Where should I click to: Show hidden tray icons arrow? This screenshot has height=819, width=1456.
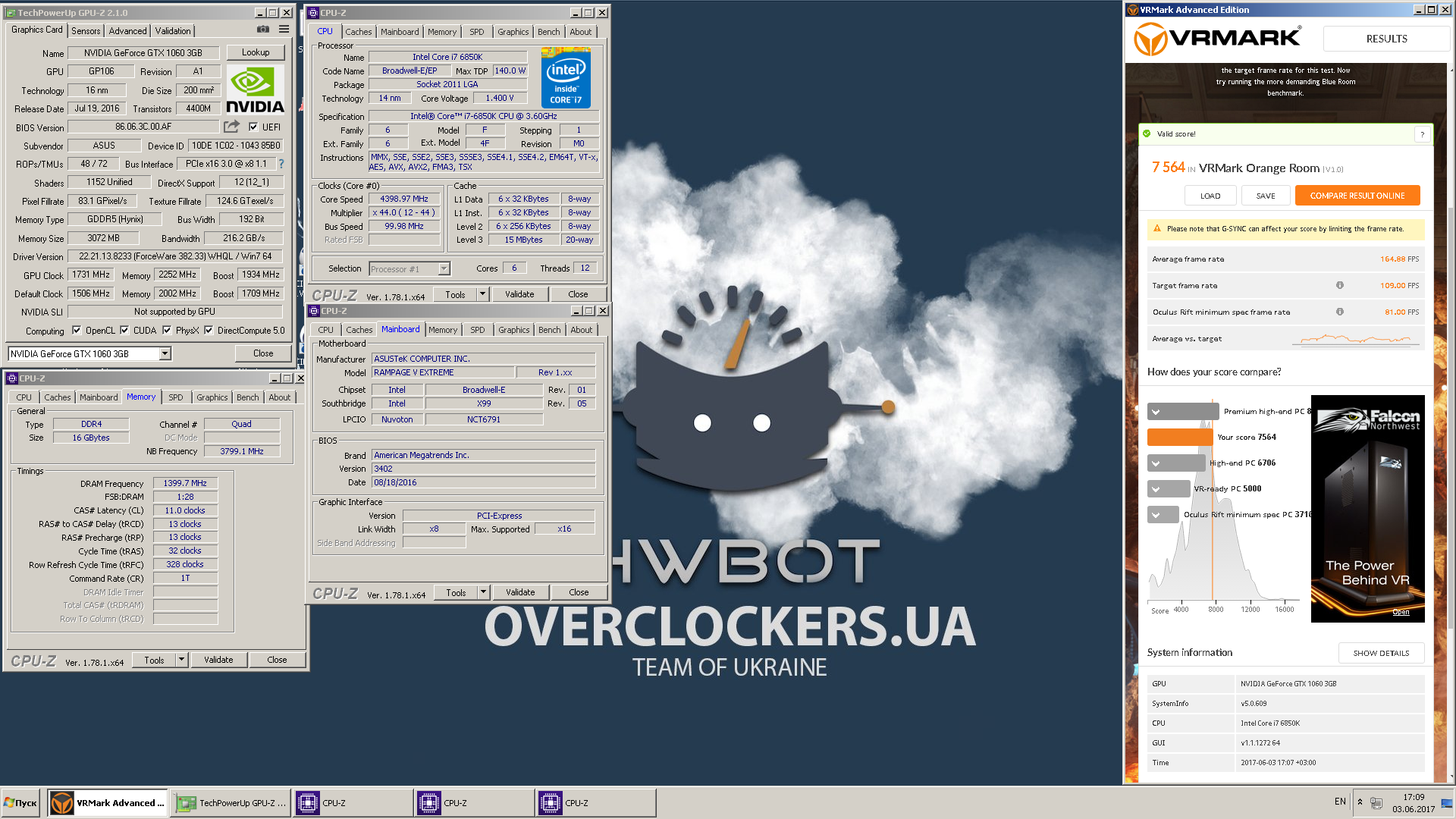coord(1360,802)
